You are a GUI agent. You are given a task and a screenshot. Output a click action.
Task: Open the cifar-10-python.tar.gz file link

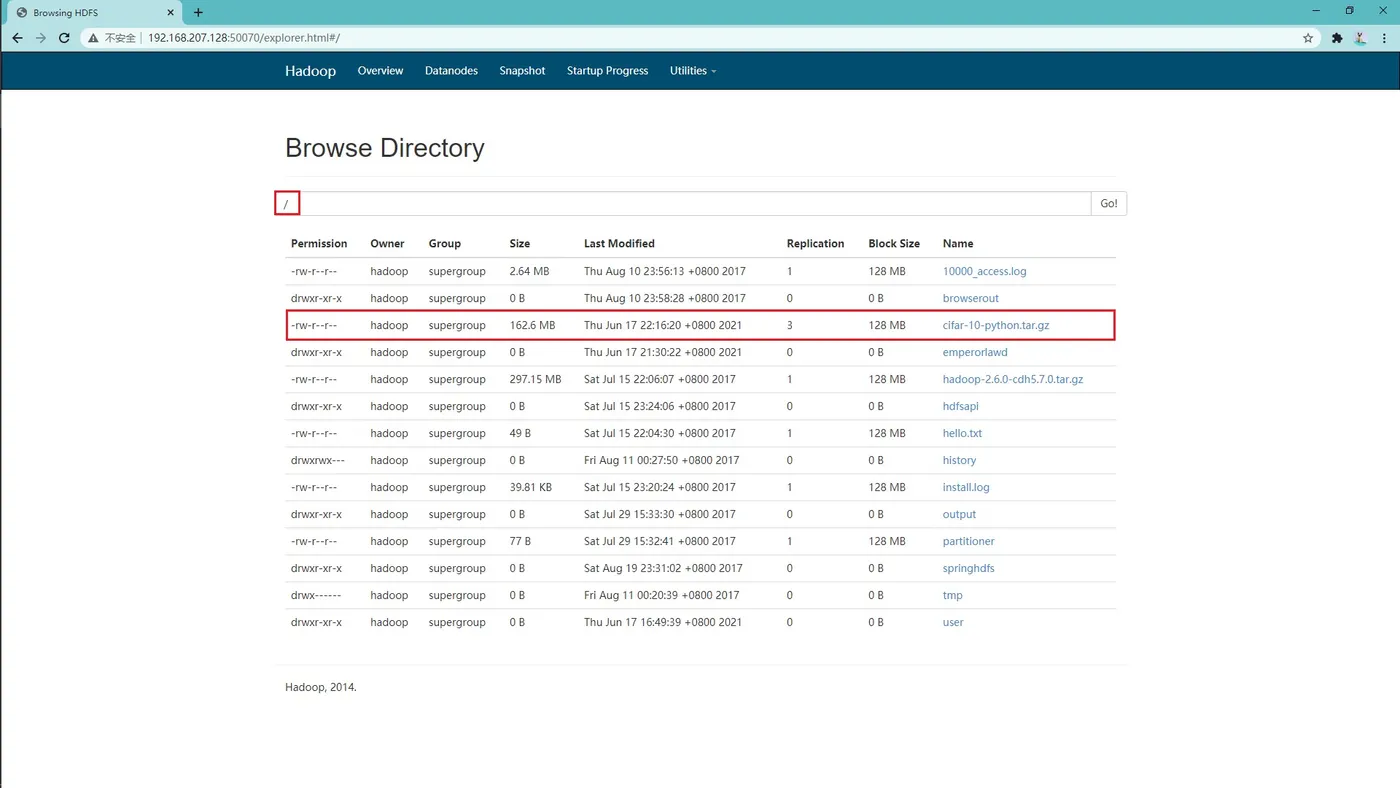point(996,325)
